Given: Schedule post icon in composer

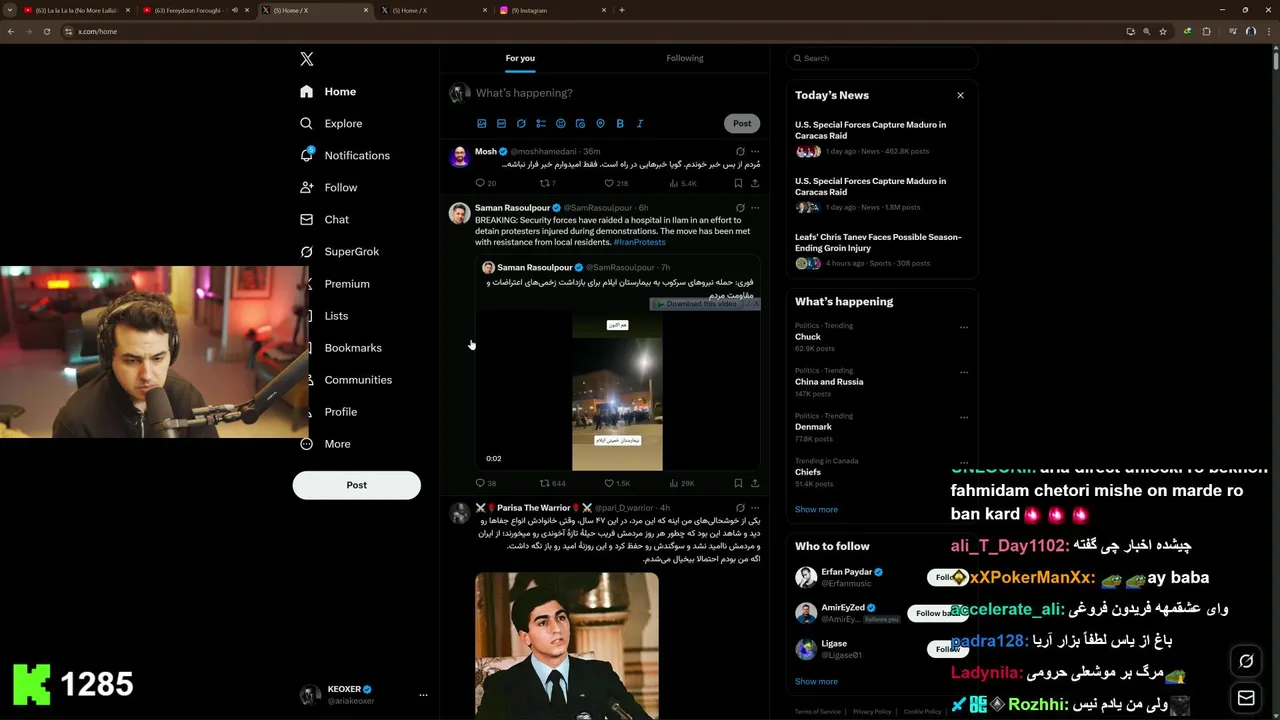Looking at the screenshot, I should [x=580, y=123].
